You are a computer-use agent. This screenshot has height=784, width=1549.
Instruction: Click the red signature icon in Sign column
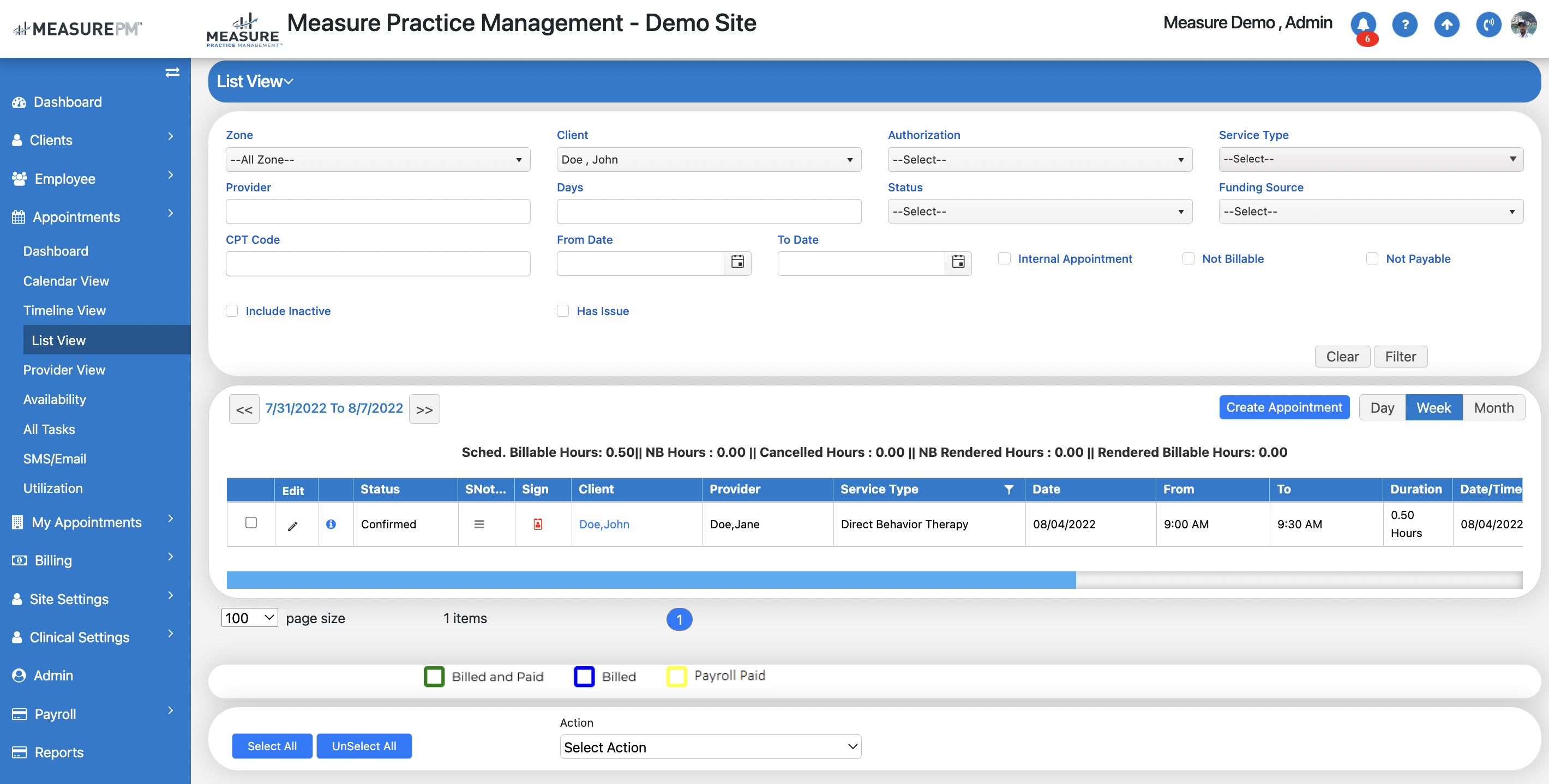(x=538, y=524)
